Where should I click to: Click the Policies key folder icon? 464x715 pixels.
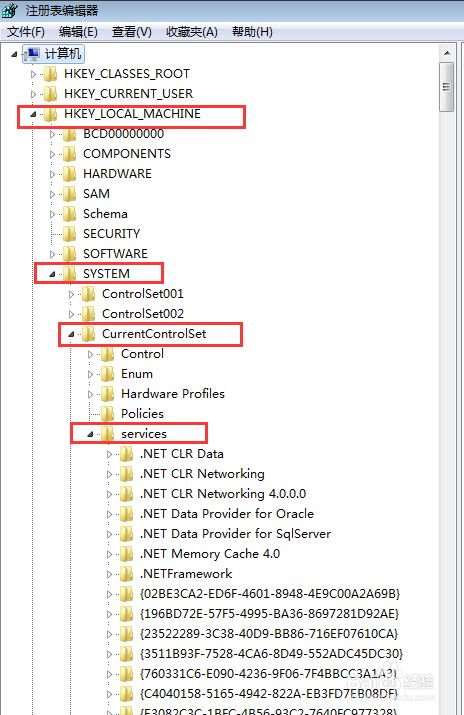[108, 414]
